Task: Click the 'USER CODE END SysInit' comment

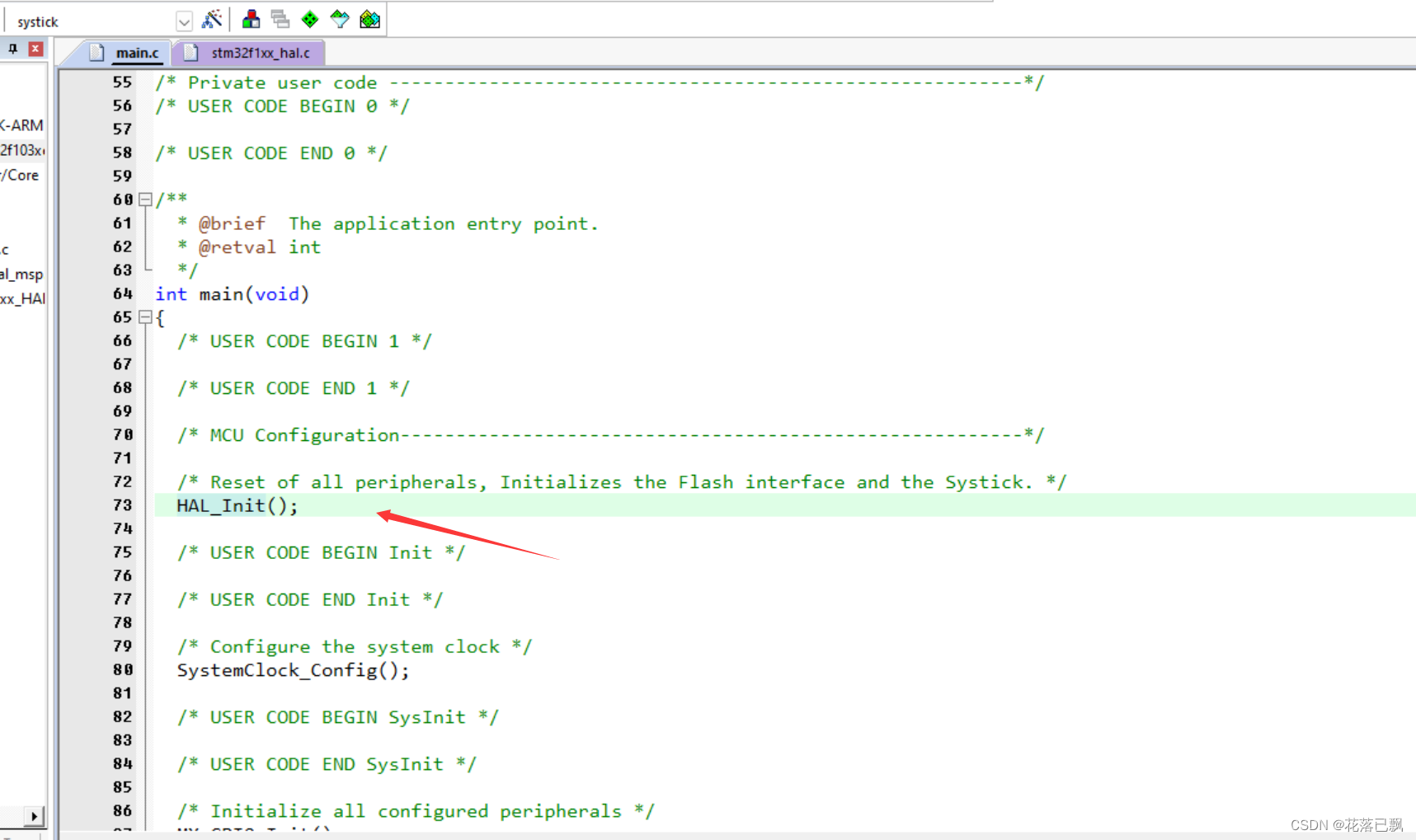Action: pos(327,765)
